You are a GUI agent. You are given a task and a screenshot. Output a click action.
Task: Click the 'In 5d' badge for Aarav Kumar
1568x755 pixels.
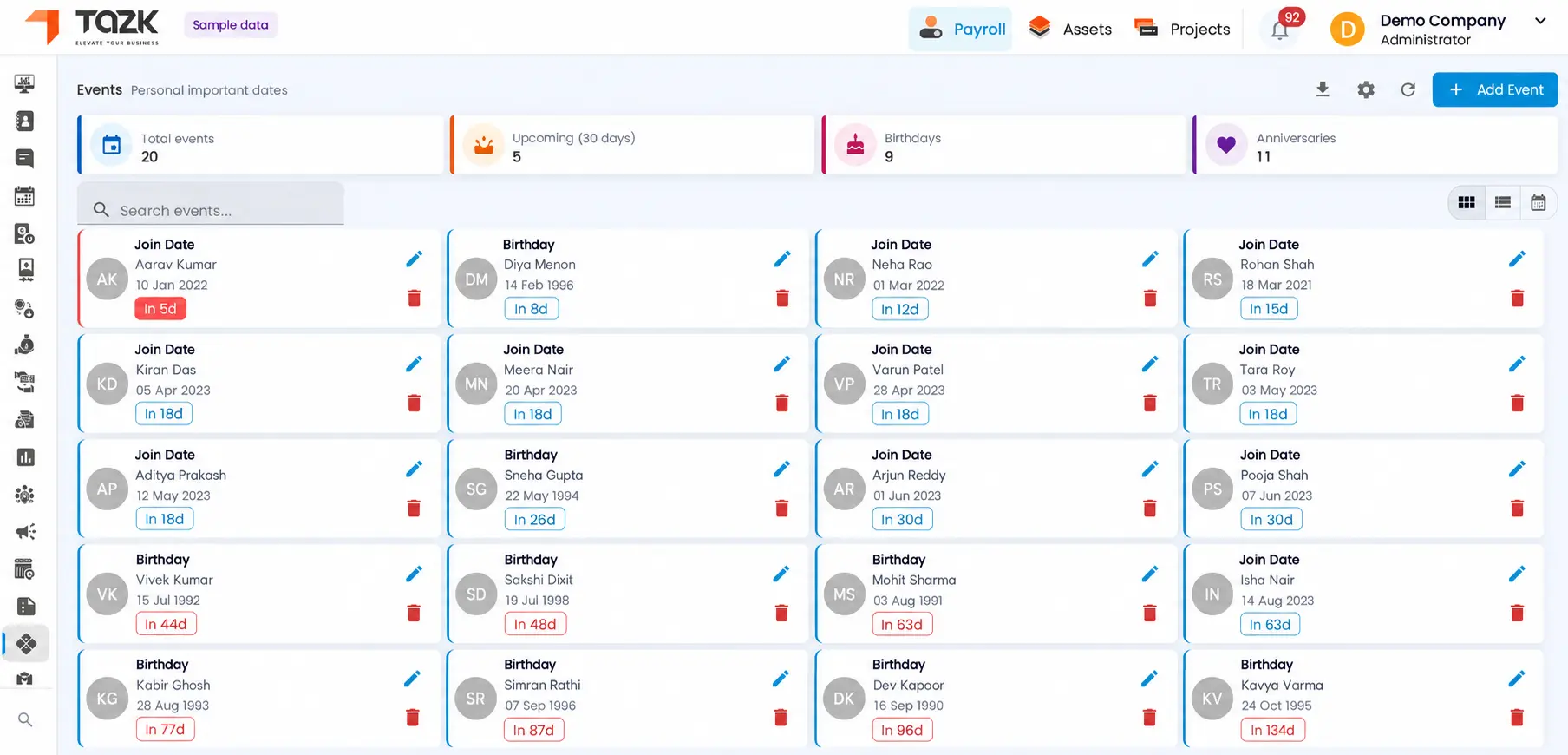click(x=160, y=309)
